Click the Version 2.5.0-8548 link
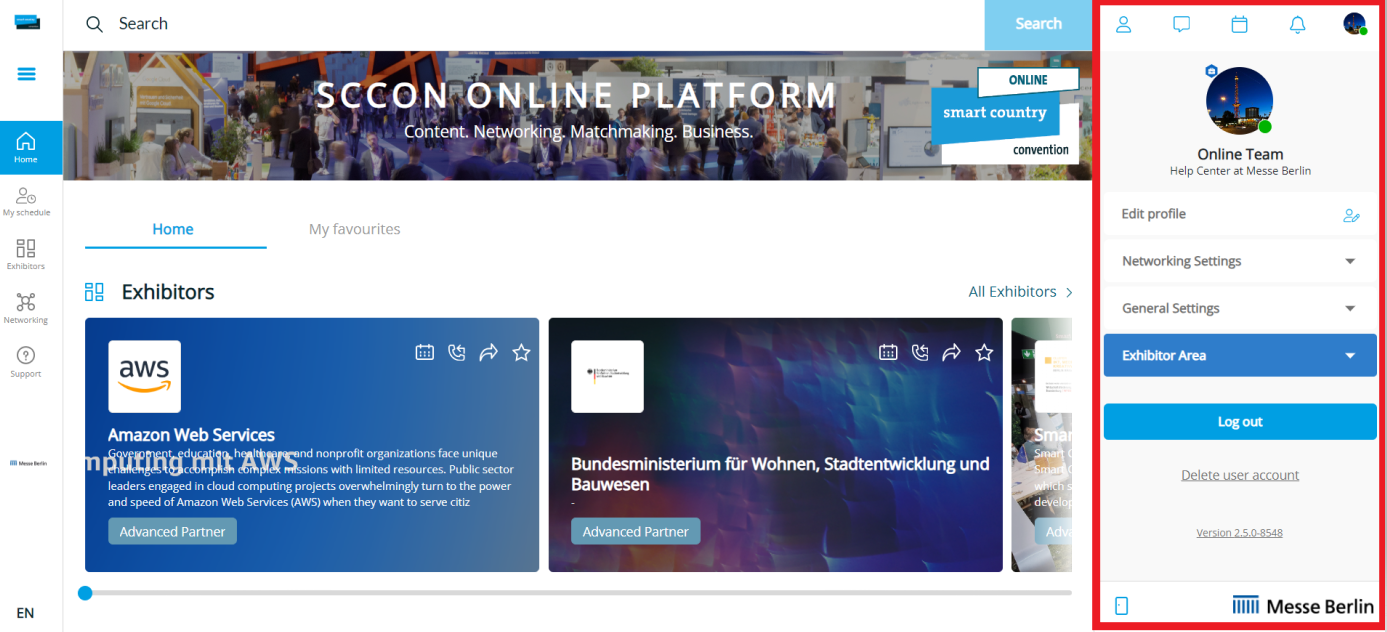Screen dimensions: 1387x632 click(1240, 533)
